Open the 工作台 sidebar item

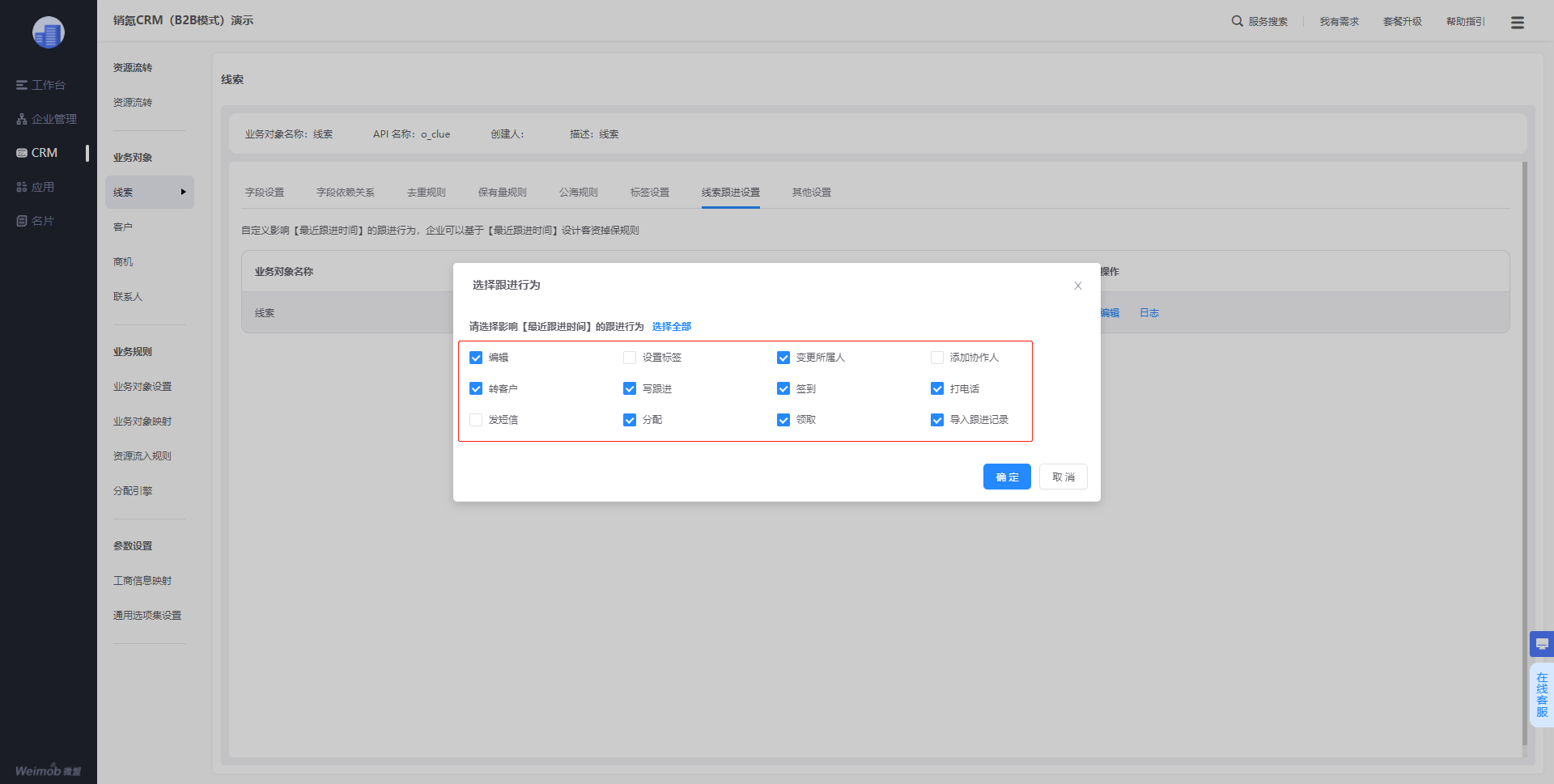click(x=40, y=85)
